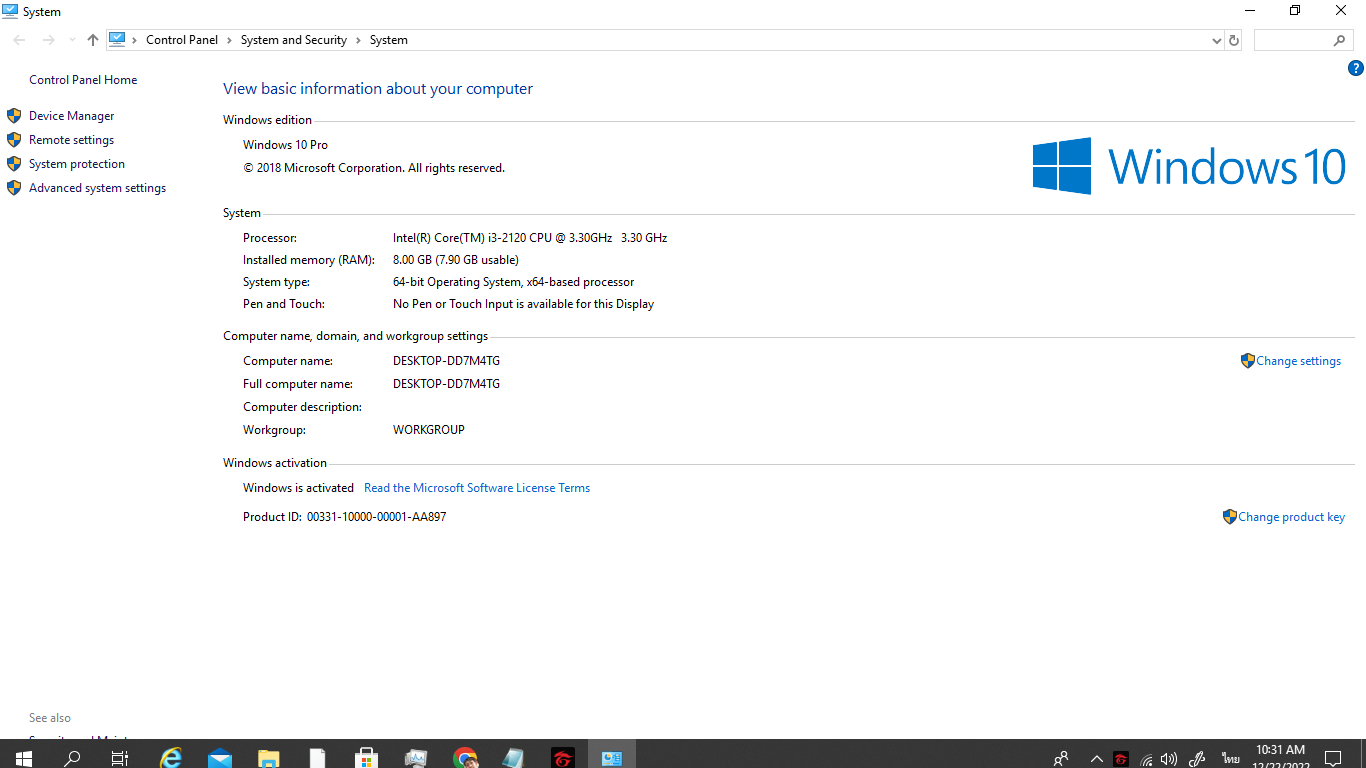
Task: Open the People icon in the taskbar
Action: [x=1062, y=758]
